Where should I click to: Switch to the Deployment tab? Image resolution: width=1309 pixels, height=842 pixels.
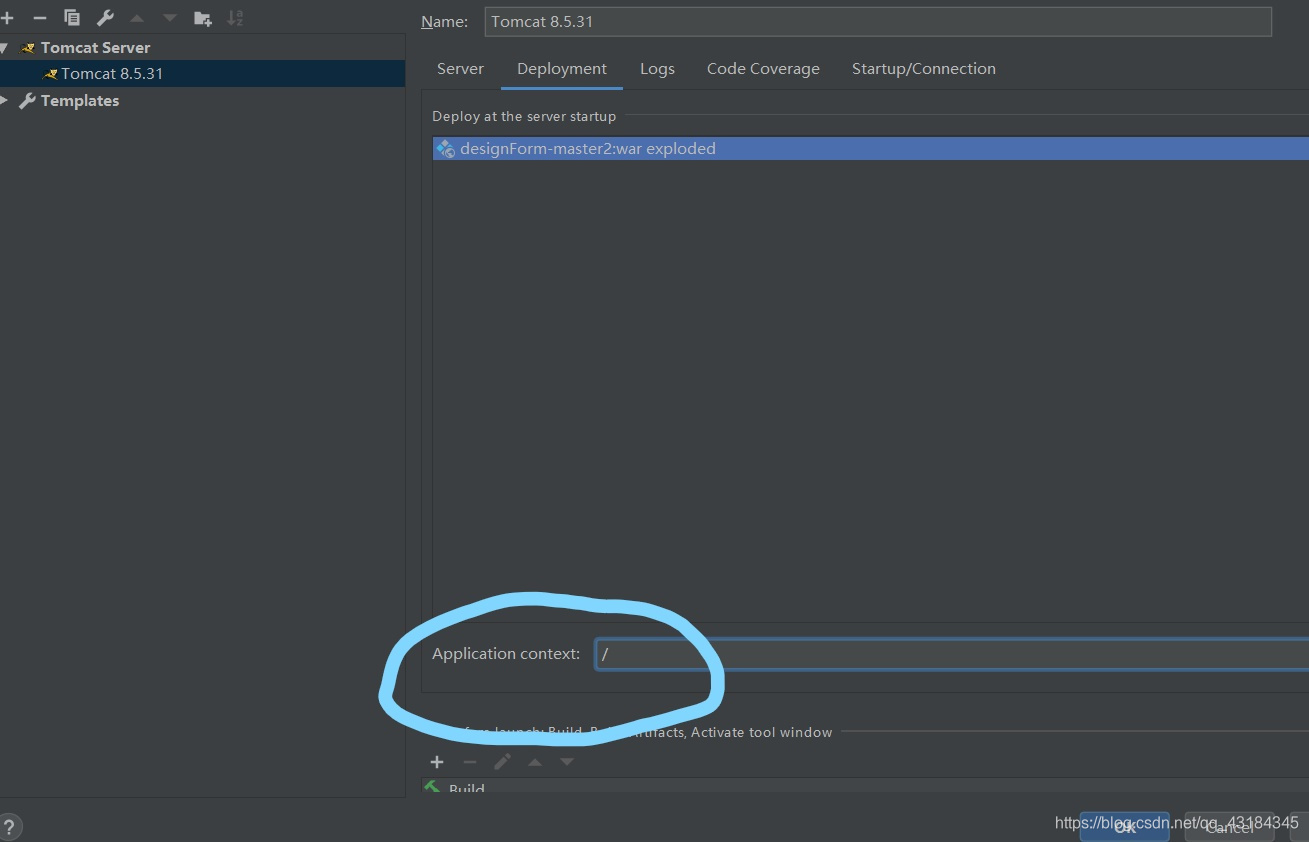pyautogui.click(x=562, y=68)
